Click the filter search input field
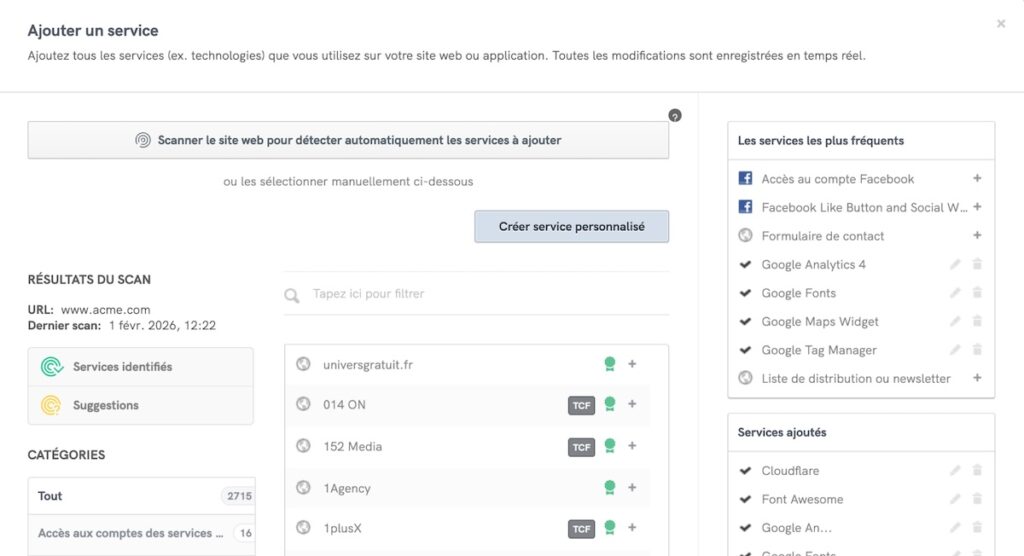The height and width of the screenshot is (556, 1024). click(477, 294)
